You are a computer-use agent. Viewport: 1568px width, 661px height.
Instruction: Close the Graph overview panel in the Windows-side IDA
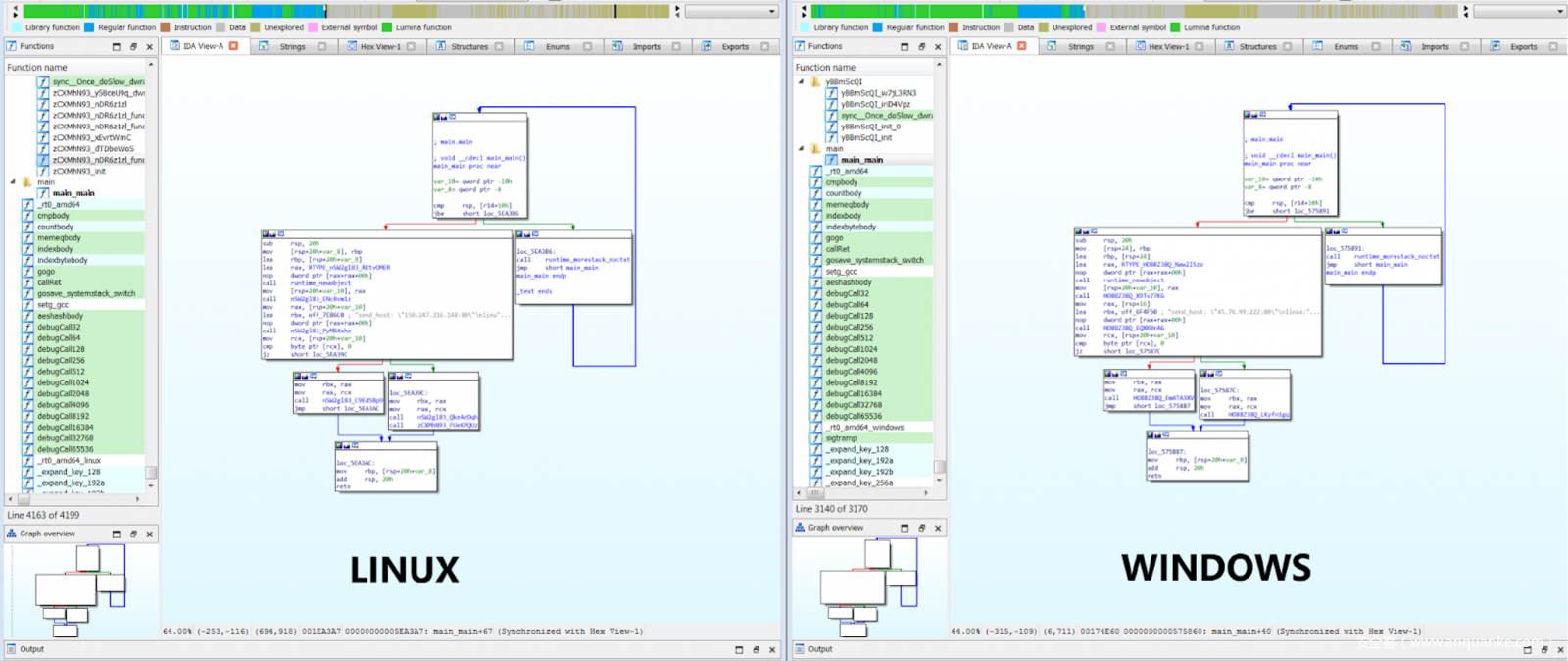point(938,528)
